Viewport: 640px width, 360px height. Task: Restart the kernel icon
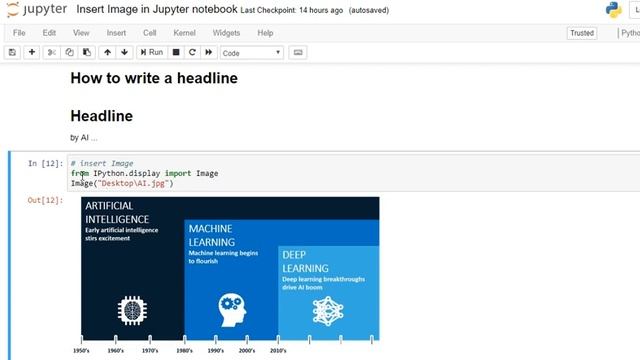coord(192,52)
